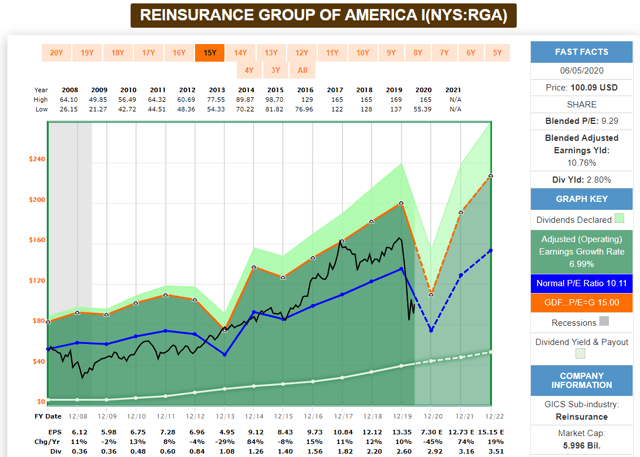Click the EPS estimate 15.15 E
Image resolution: width=640 pixels, height=457 pixels.
(x=491, y=432)
